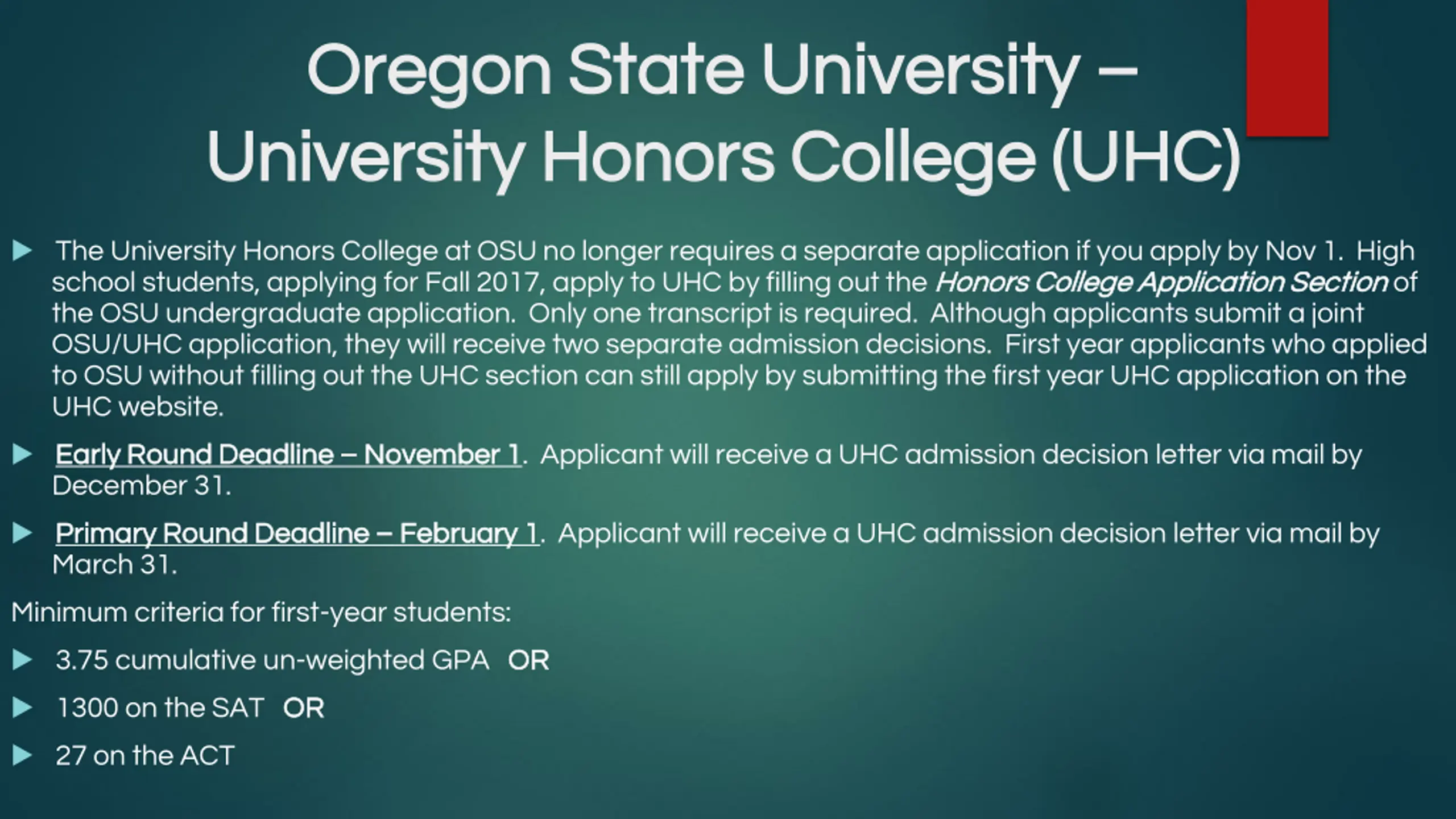Viewport: 1456px width, 819px height.
Task: Click the 'December 31.' text
Action: (x=142, y=486)
